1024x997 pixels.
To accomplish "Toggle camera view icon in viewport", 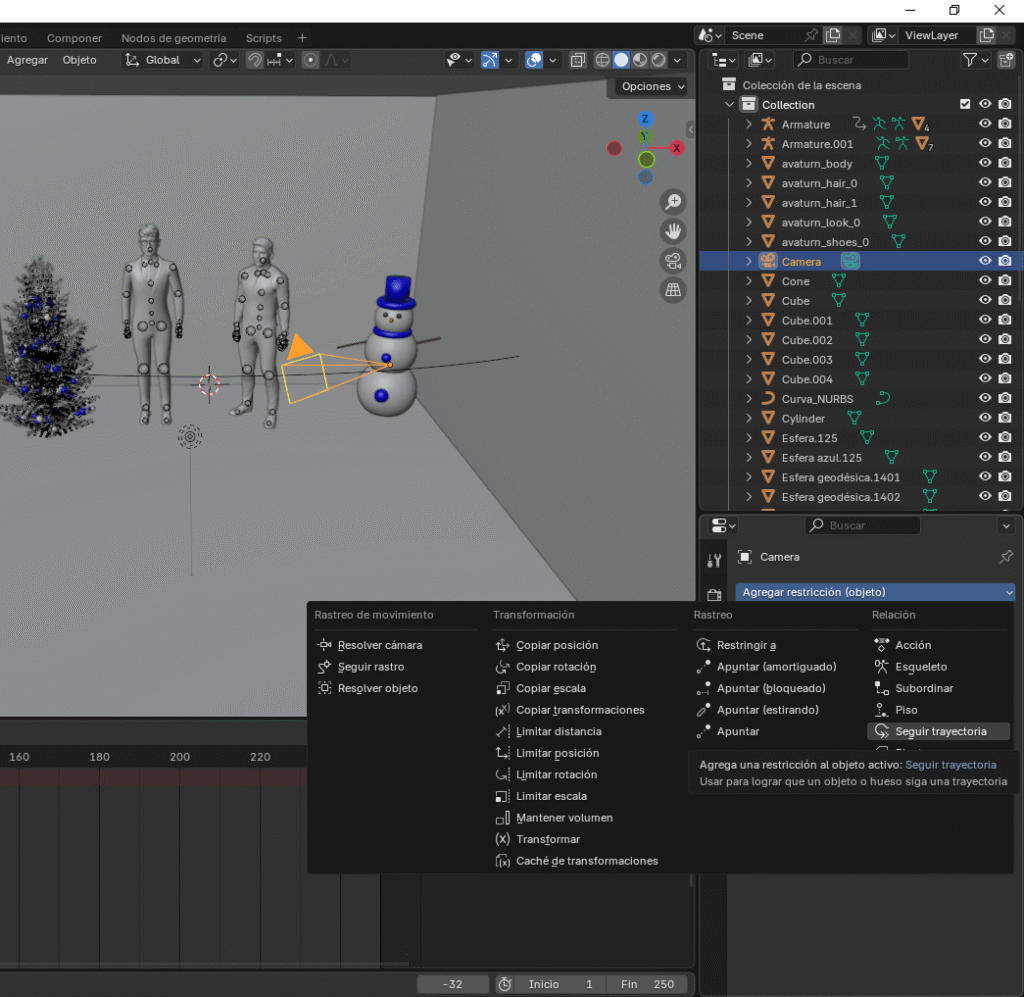I will [x=673, y=261].
